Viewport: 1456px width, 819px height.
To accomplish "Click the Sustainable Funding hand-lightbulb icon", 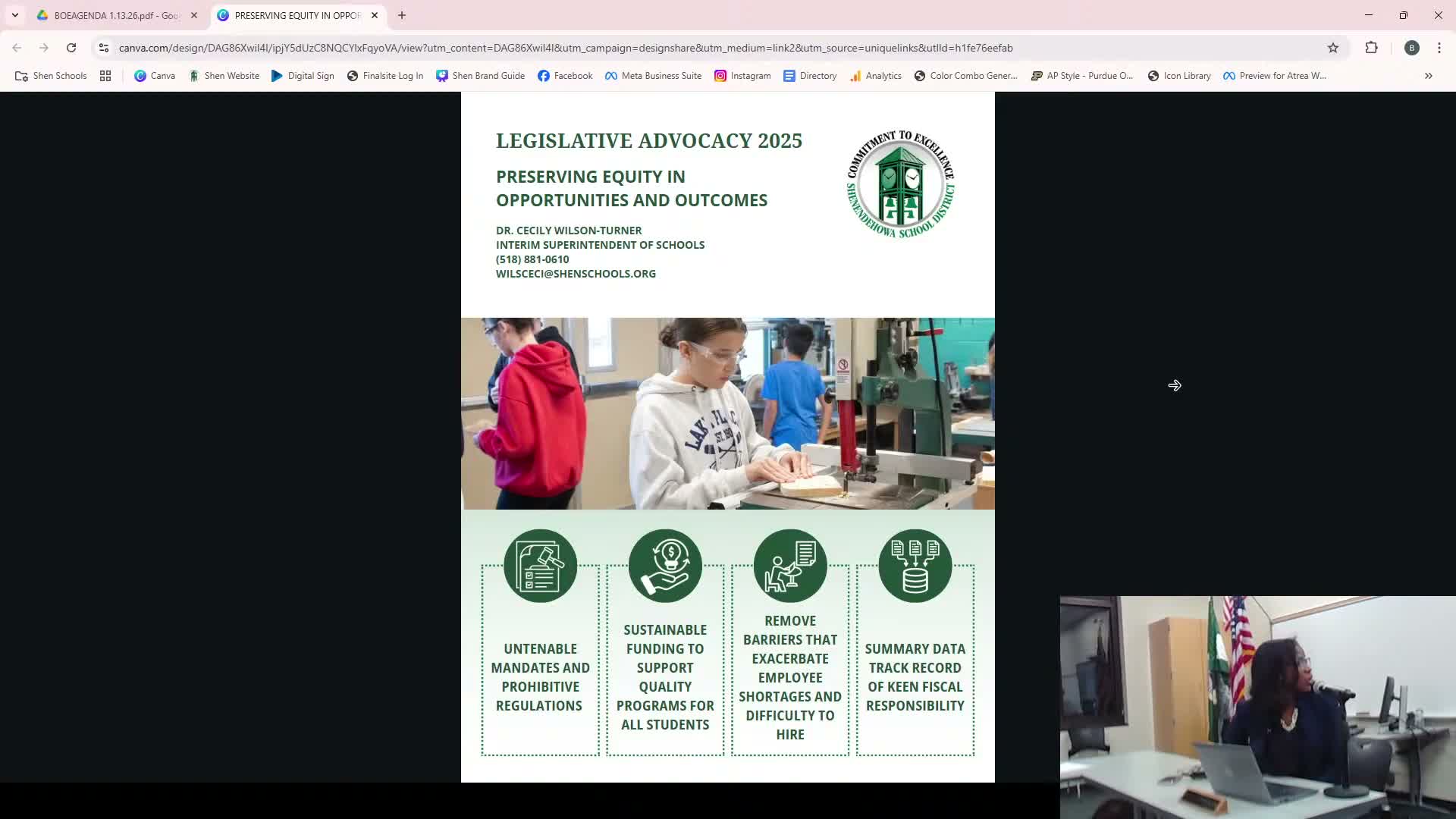I will coord(665,566).
